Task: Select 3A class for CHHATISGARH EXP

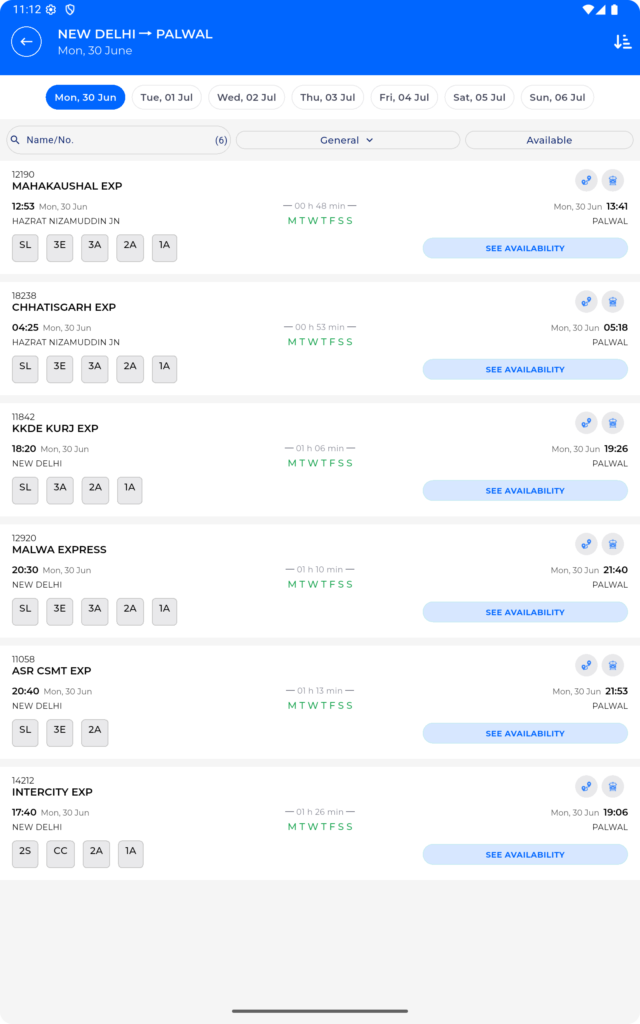Action: 95,369
